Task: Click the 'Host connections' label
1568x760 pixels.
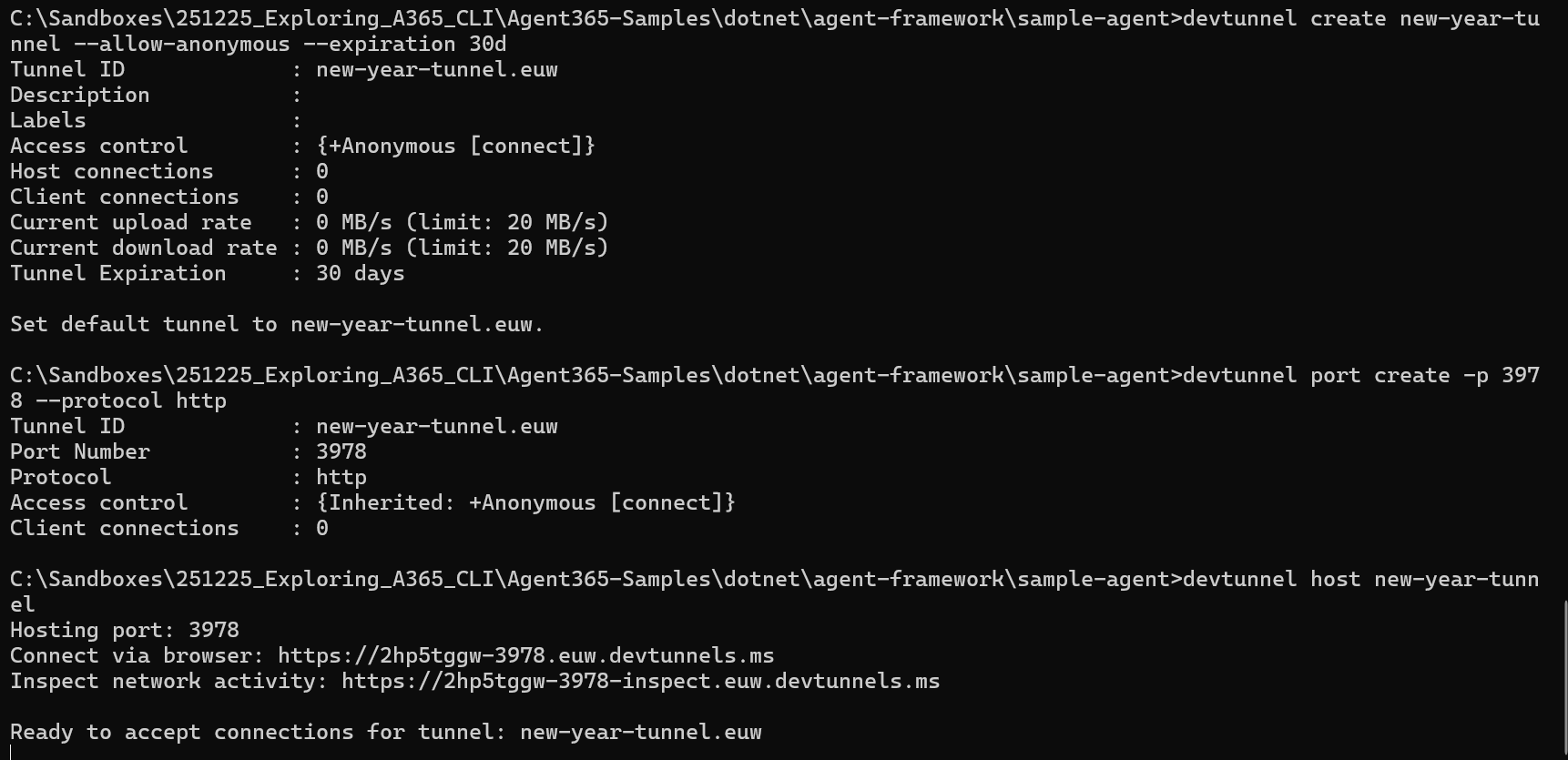Action: point(111,171)
